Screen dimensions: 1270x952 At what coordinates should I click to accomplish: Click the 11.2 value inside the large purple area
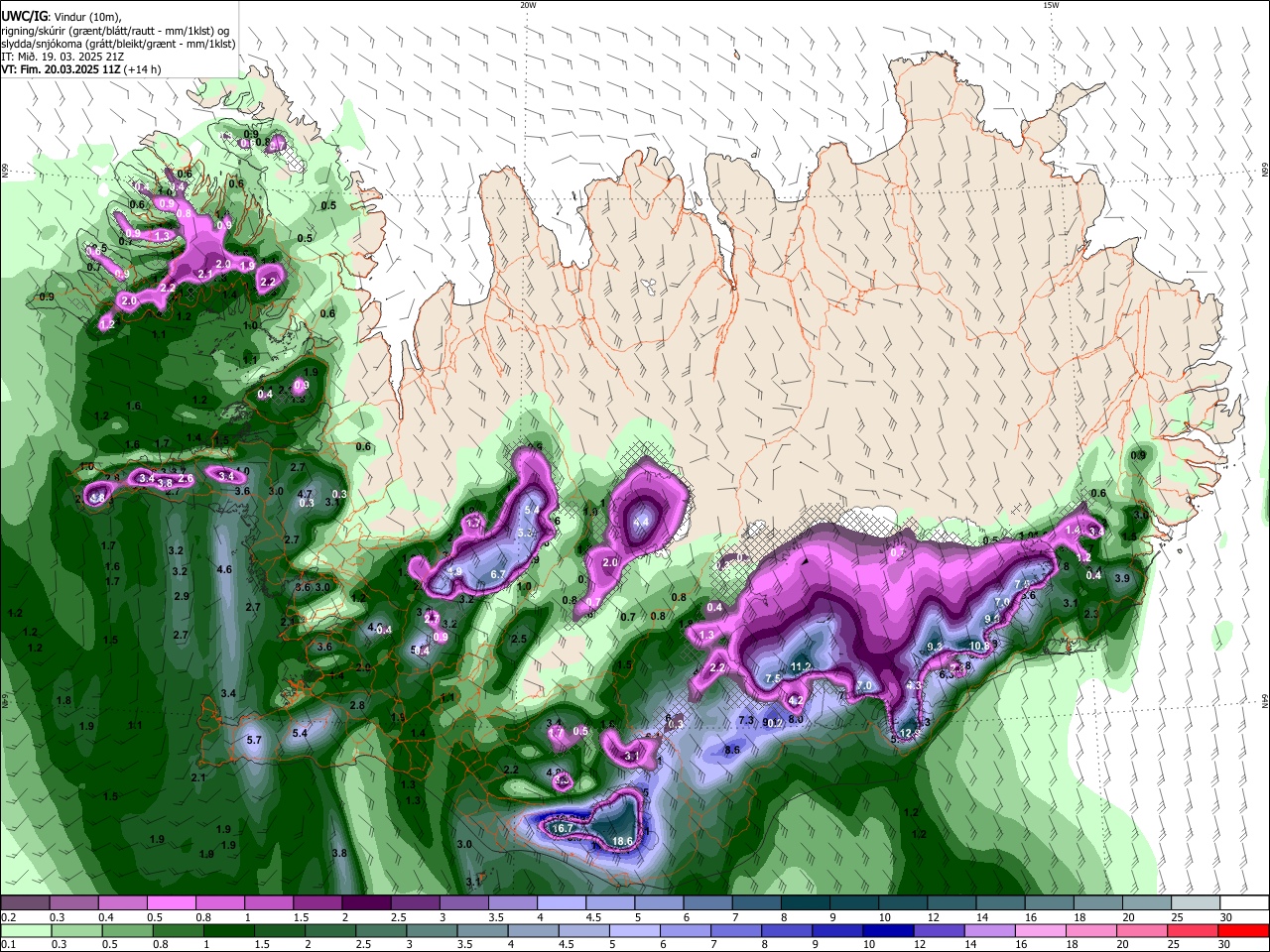click(802, 666)
